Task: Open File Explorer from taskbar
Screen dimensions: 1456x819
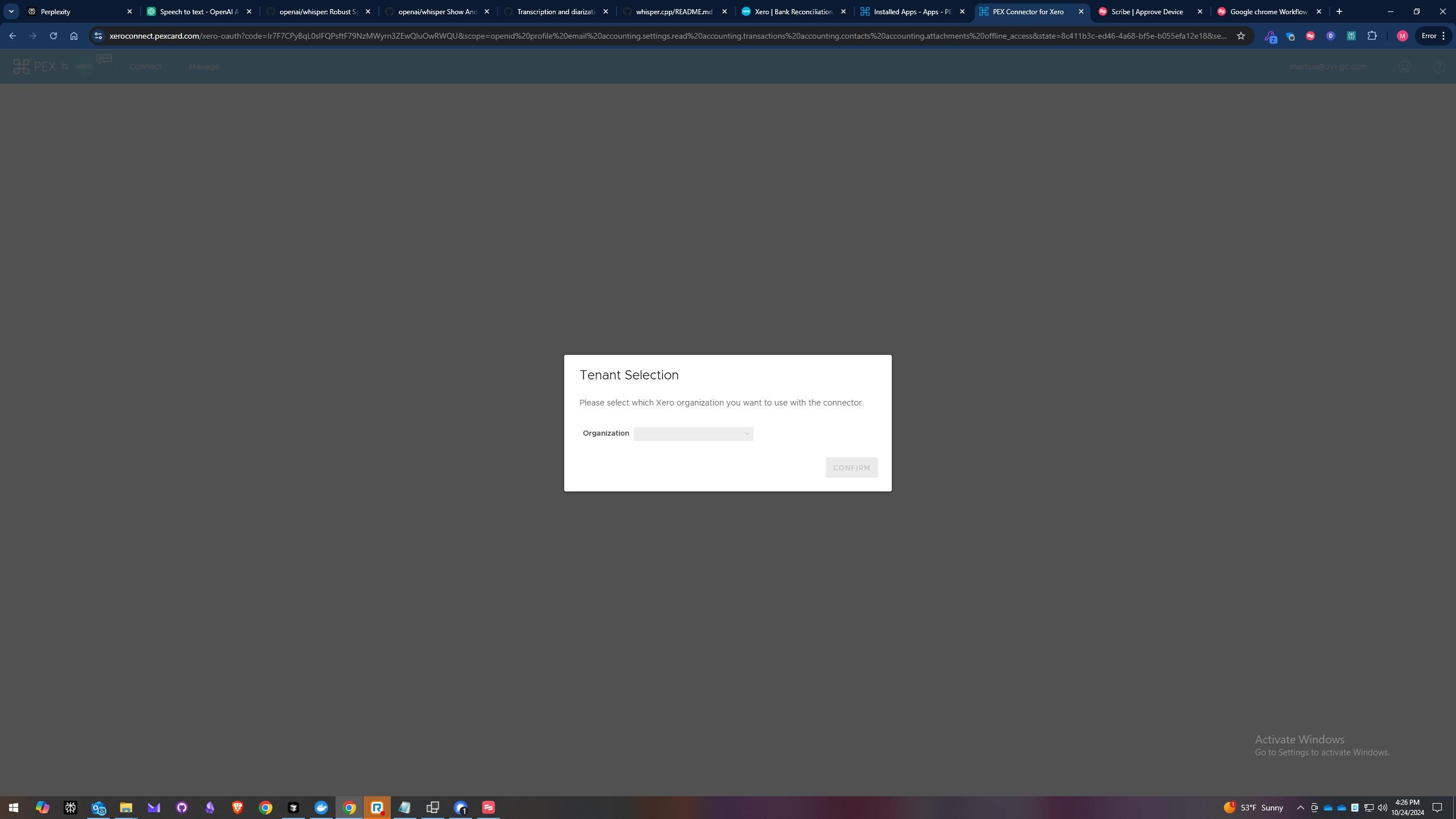Action: click(x=126, y=808)
